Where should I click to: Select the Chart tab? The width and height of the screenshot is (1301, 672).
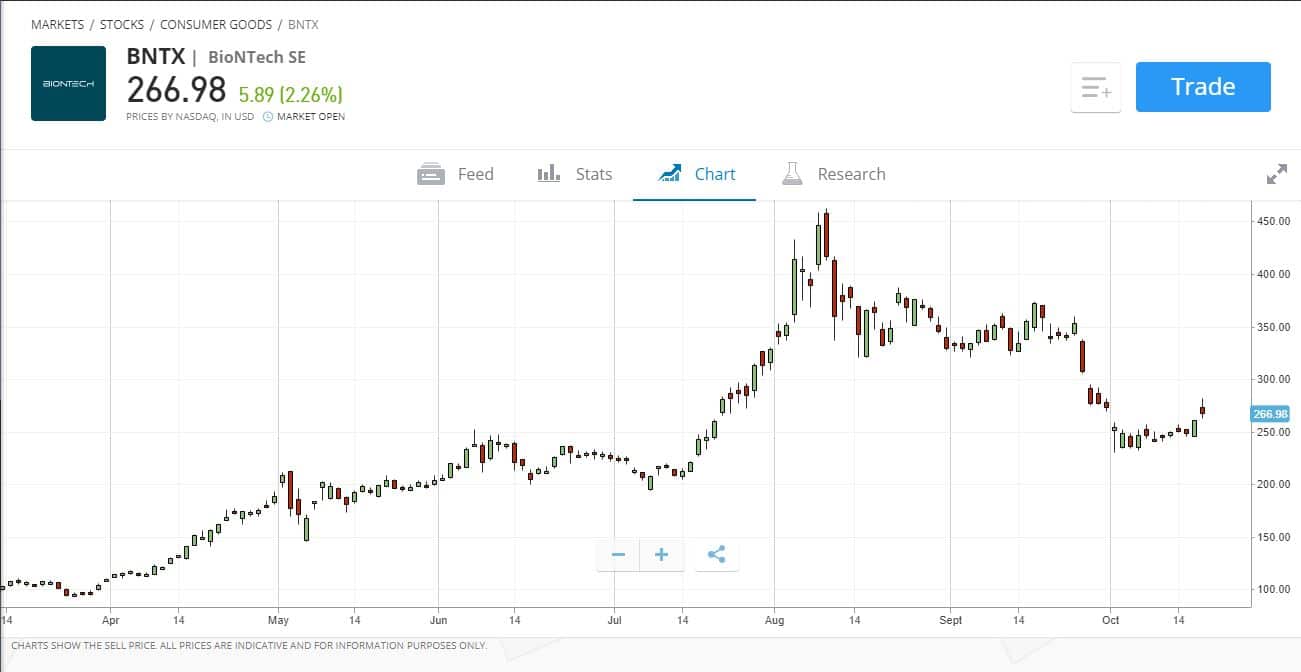tap(697, 174)
